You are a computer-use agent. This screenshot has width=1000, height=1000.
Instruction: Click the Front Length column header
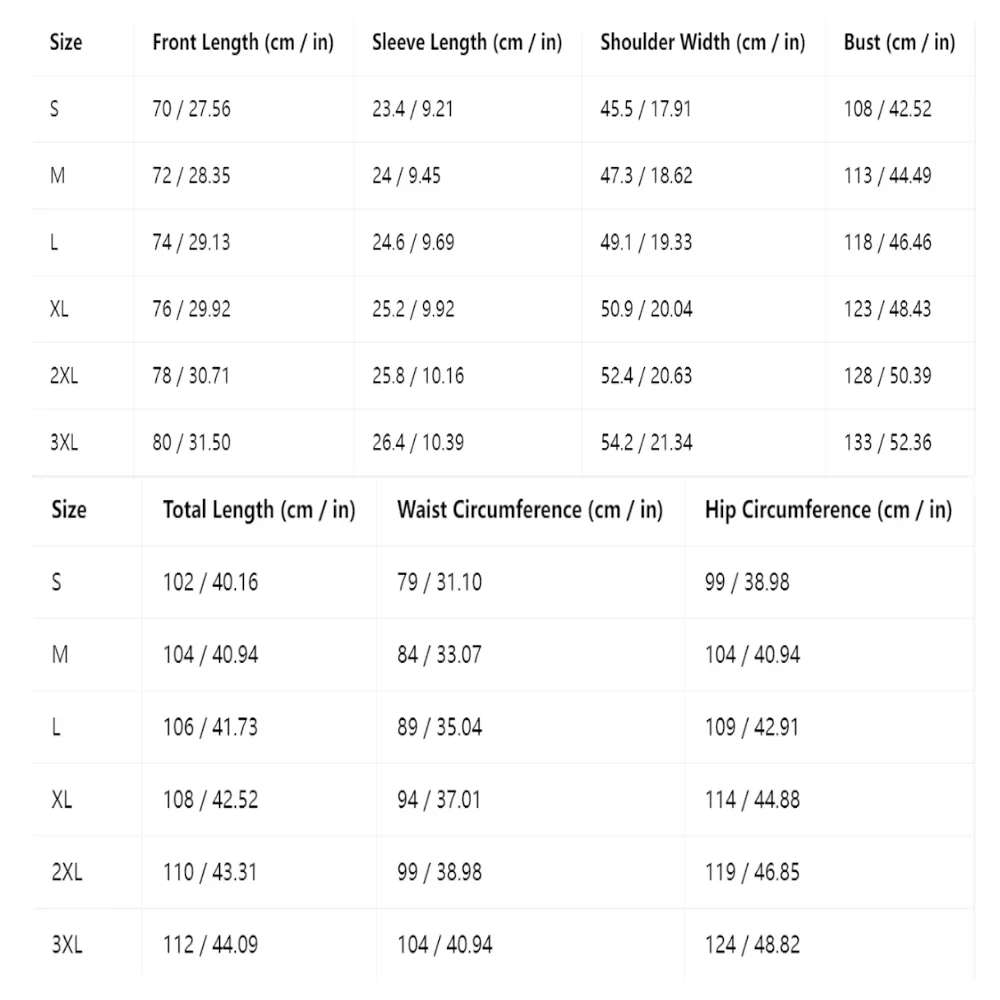(243, 43)
